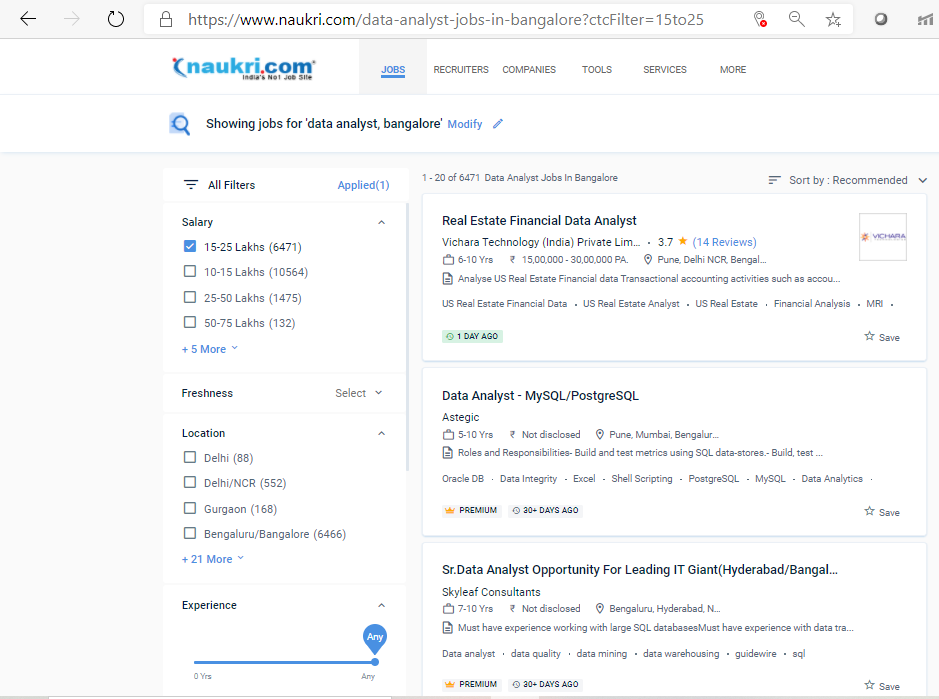Viewport: 939px width, 699px height.
Task: Open the JOBS navigation tab
Action: (393, 69)
